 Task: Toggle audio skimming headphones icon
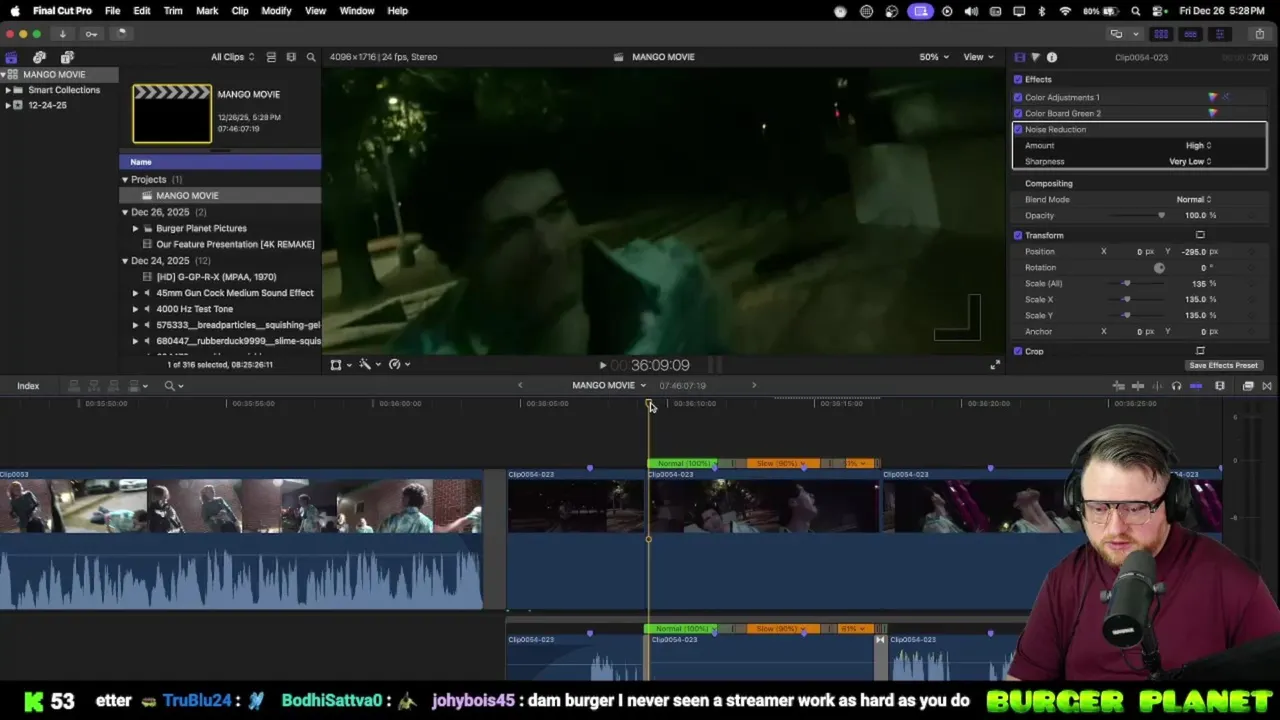(x=1176, y=386)
